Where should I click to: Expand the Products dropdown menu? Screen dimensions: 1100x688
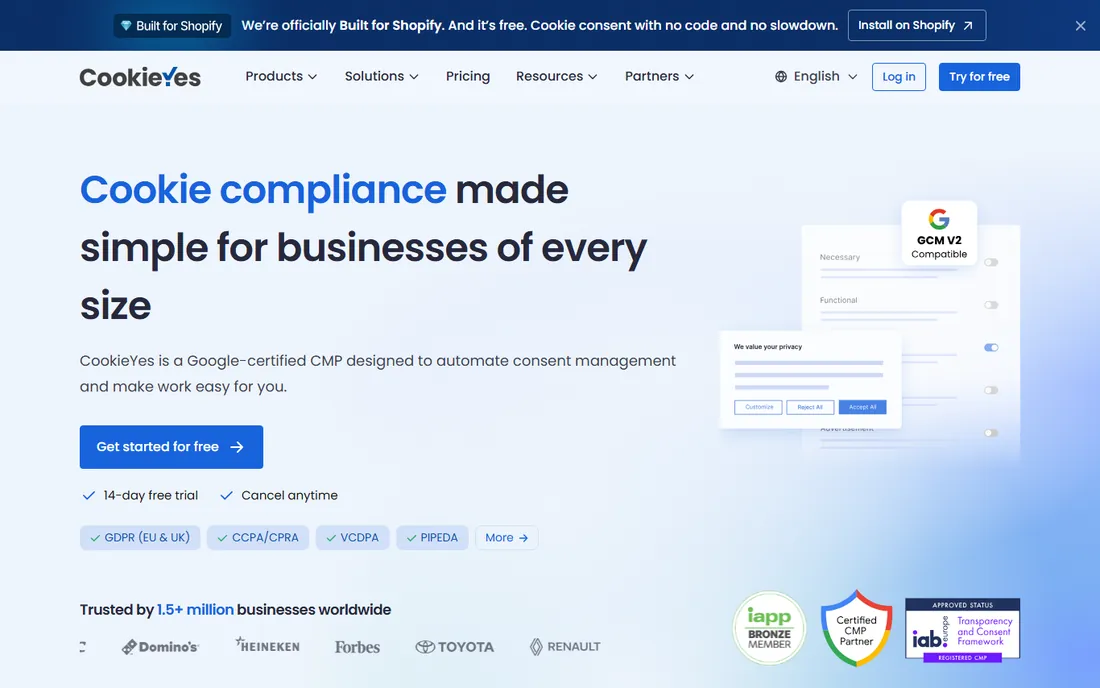click(x=281, y=76)
